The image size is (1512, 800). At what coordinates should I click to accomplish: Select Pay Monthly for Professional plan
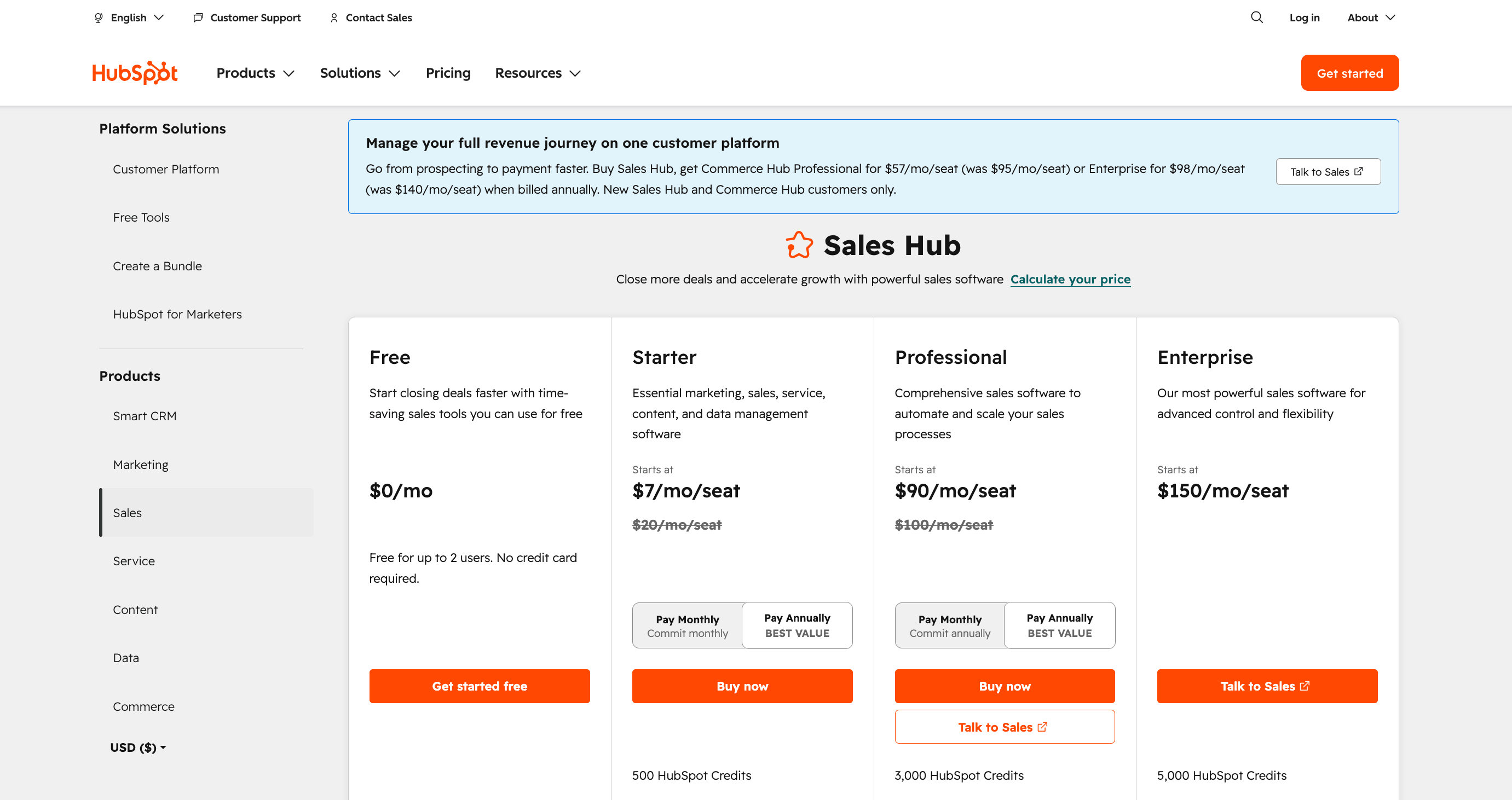(950, 626)
